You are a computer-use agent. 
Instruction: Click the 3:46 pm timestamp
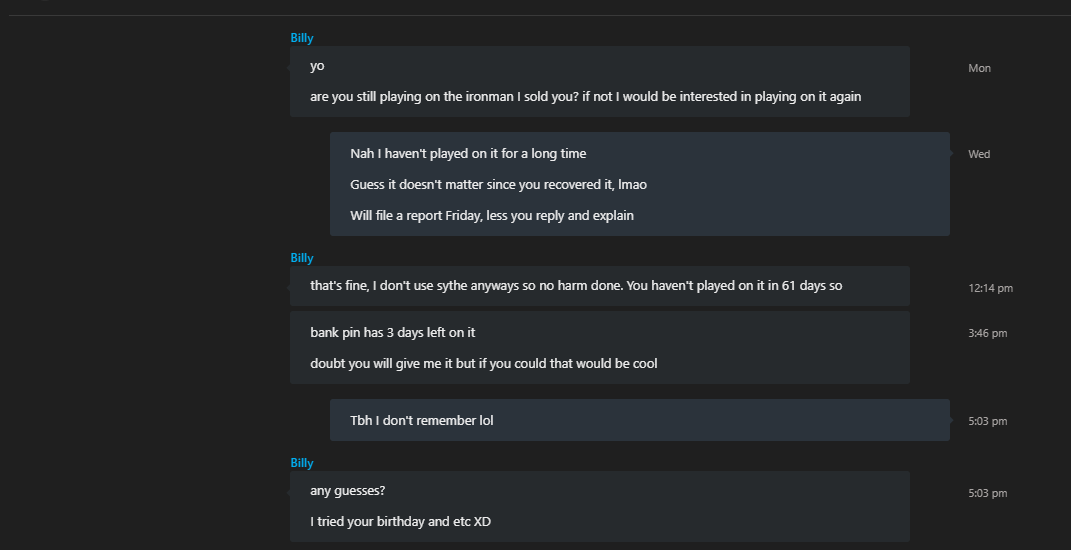pos(988,333)
